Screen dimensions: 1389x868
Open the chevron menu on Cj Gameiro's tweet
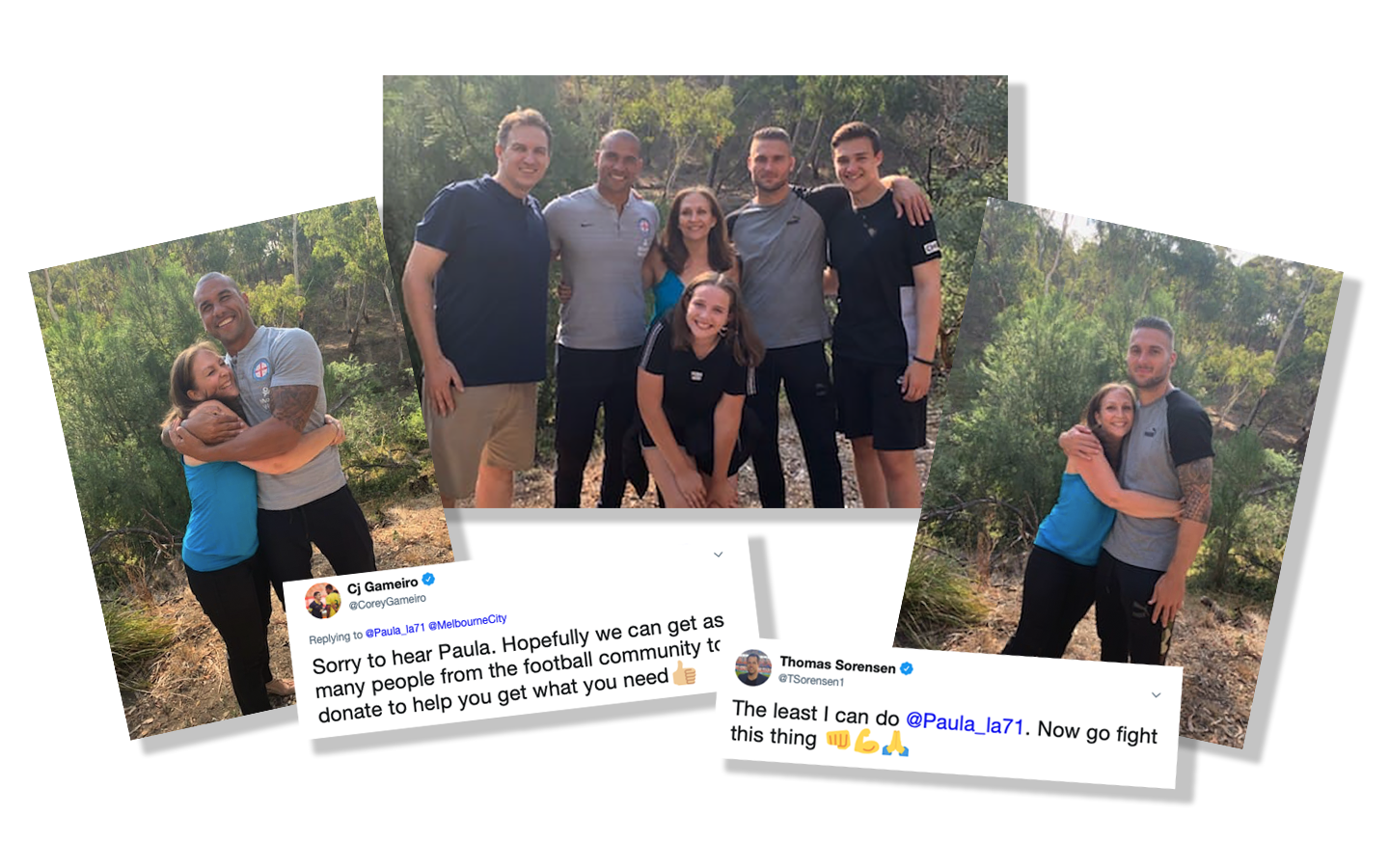(718, 555)
